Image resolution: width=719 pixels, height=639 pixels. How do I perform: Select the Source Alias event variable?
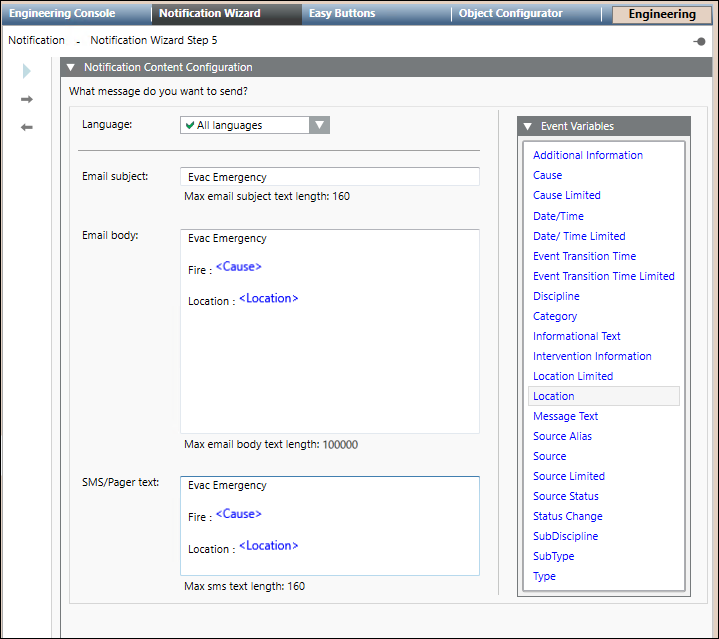point(563,436)
